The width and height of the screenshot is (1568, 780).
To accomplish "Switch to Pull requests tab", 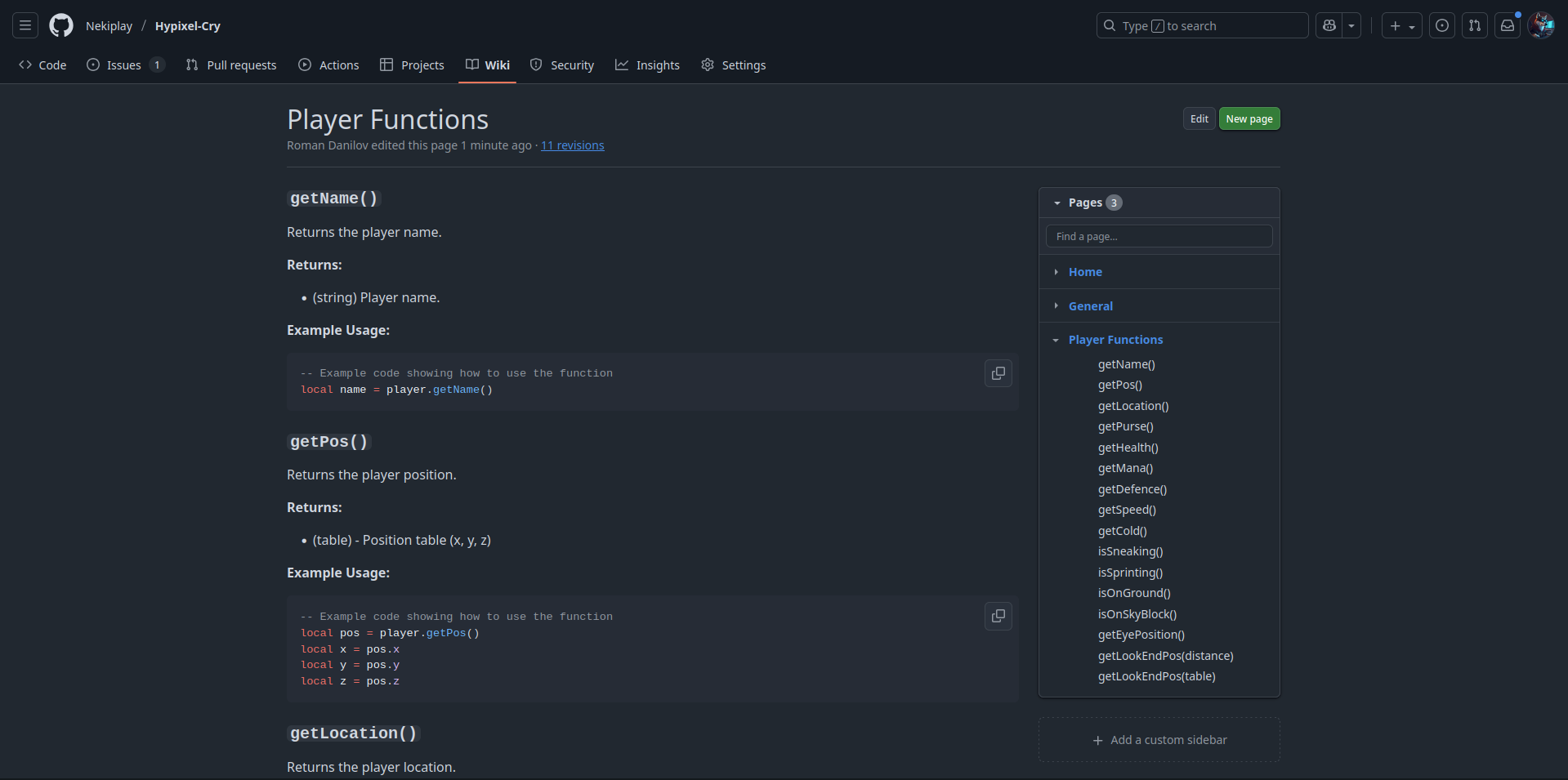I will (231, 65).
